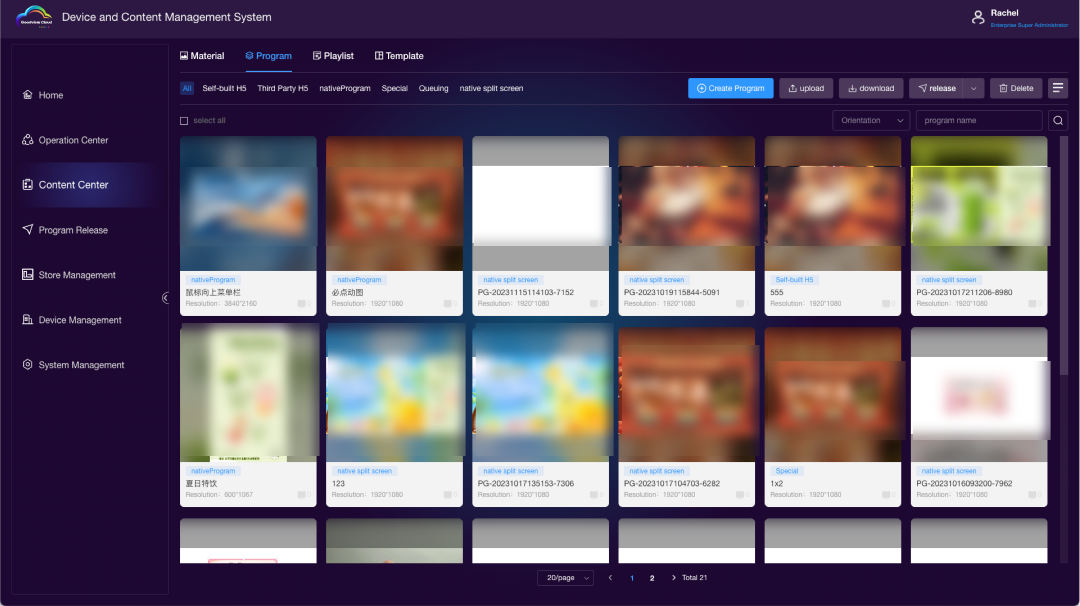Screen dimensions: 1080x606
Task: Click the Resolution 3840*2160 text
Action: tap(221, 304)
